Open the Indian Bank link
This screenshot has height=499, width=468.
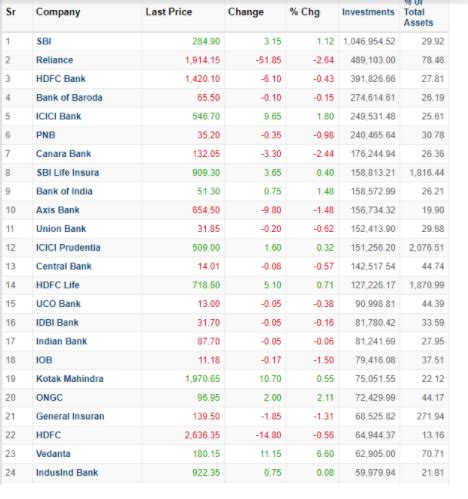coord(61,341)
